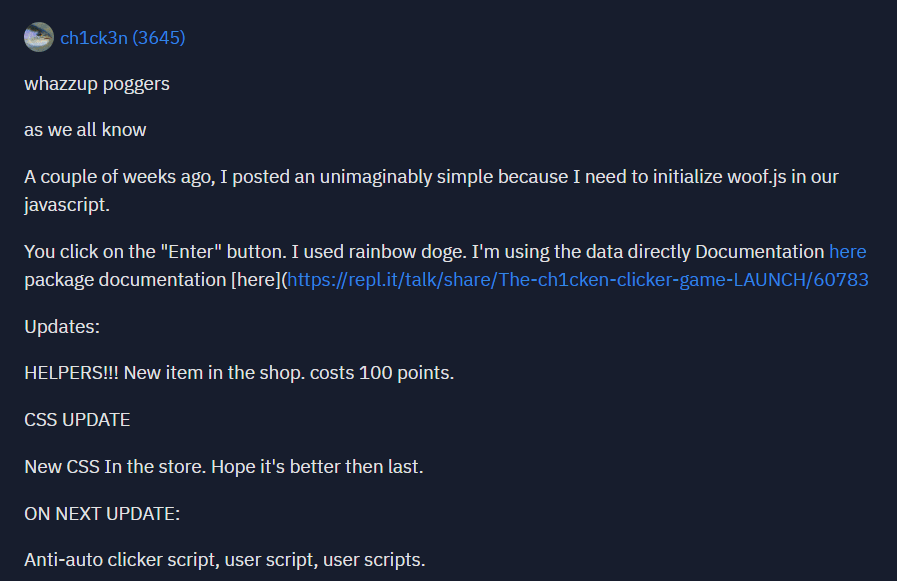This screenshot has height=581, width=897.
Task: Click the 'Updates:' heading line
Action: pyautogui.click(x=62, y=327)
